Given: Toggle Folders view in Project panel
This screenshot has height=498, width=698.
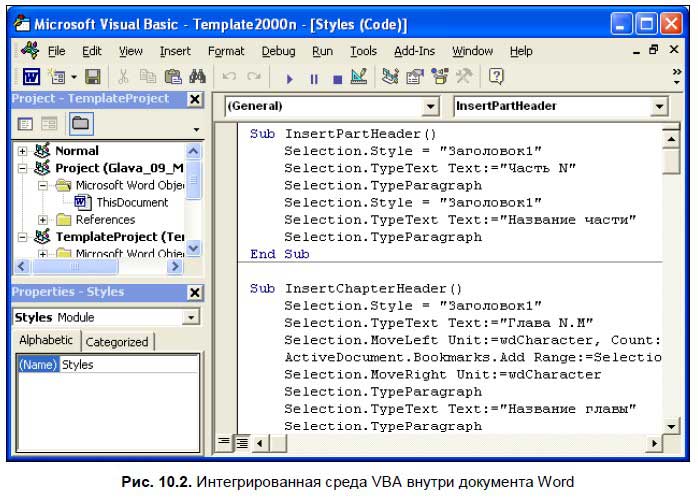Looking at the screenshot, I should 79,123.
